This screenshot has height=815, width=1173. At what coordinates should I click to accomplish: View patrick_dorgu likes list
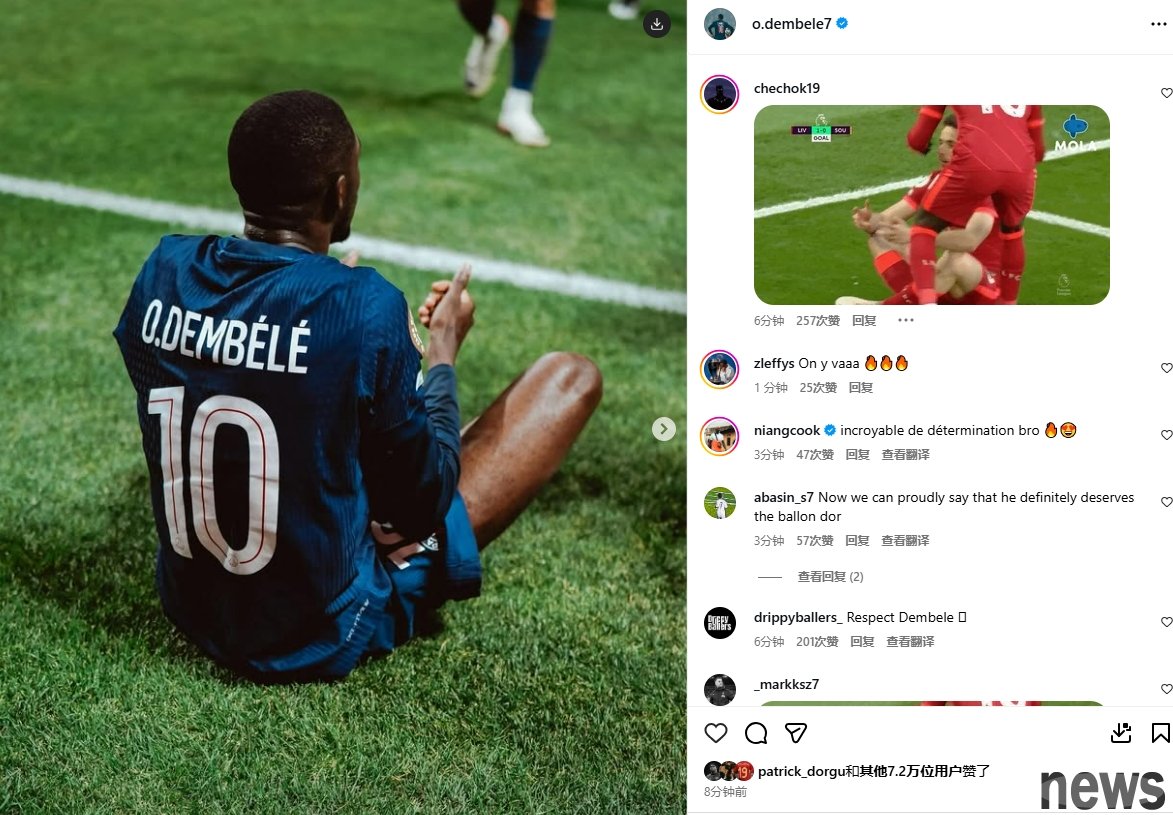[x=874, y=771]
